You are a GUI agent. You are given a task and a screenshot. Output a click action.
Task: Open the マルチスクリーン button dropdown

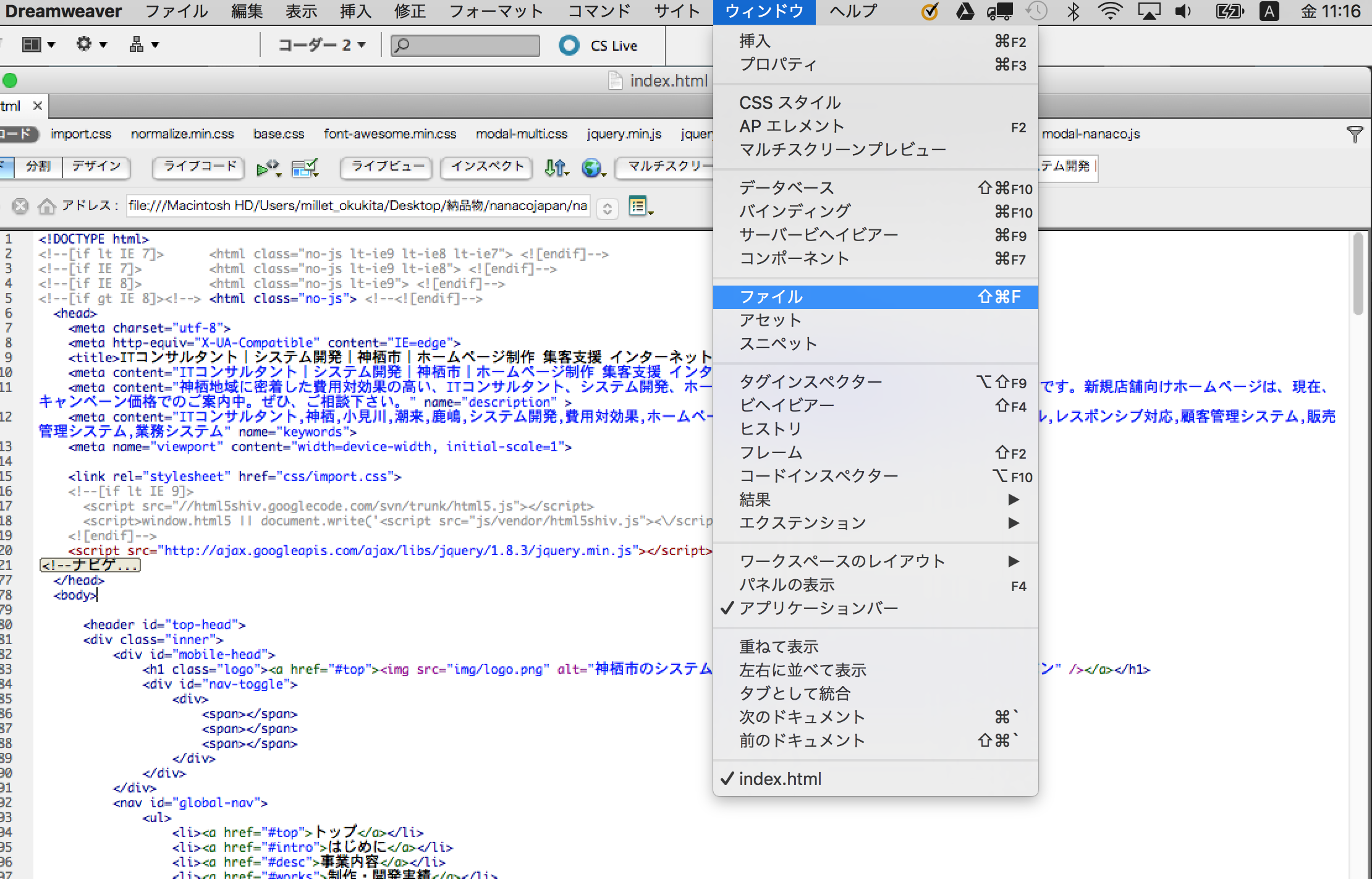666,166
